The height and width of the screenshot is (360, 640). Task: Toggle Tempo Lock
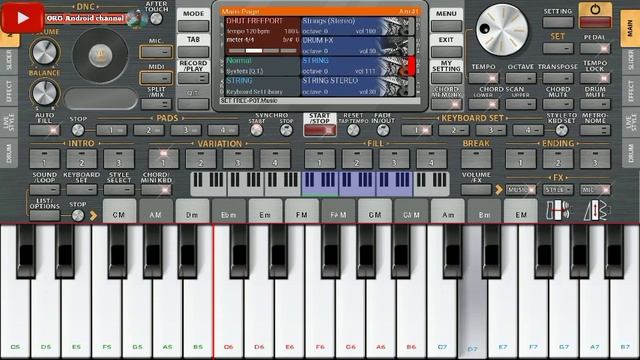pyautogui.click(x=595, y=78)
